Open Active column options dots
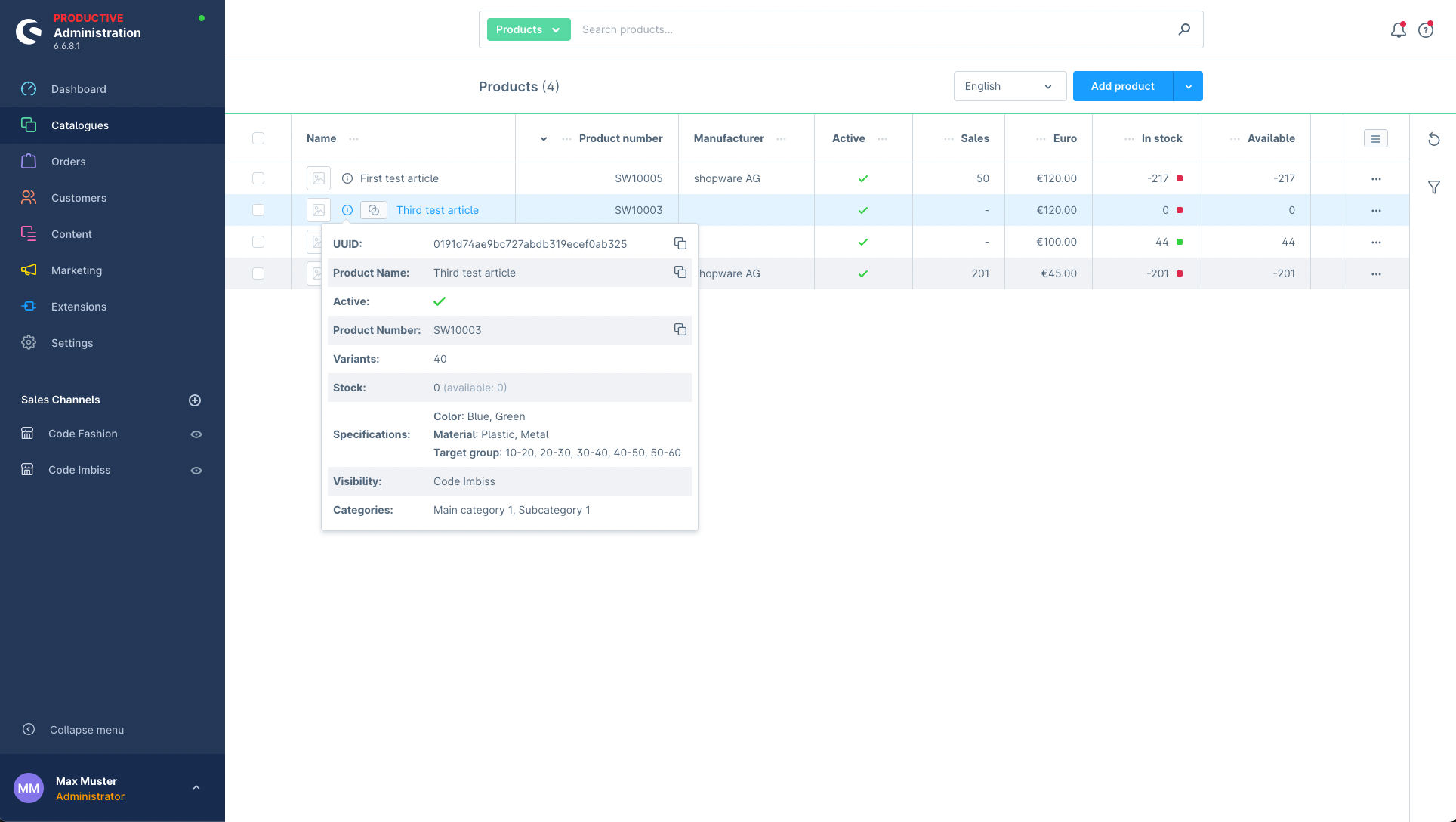Viewport: 1456px width, 822px height. (x=882, y=139)
